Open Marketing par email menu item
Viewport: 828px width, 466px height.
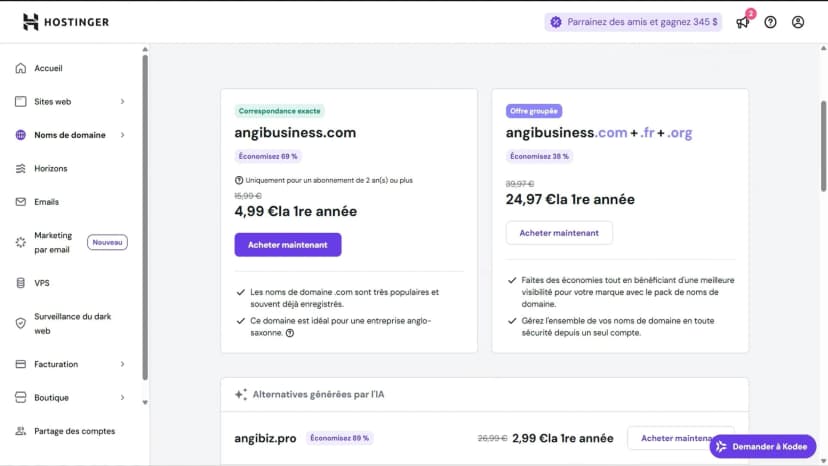(x=53, y=242)
